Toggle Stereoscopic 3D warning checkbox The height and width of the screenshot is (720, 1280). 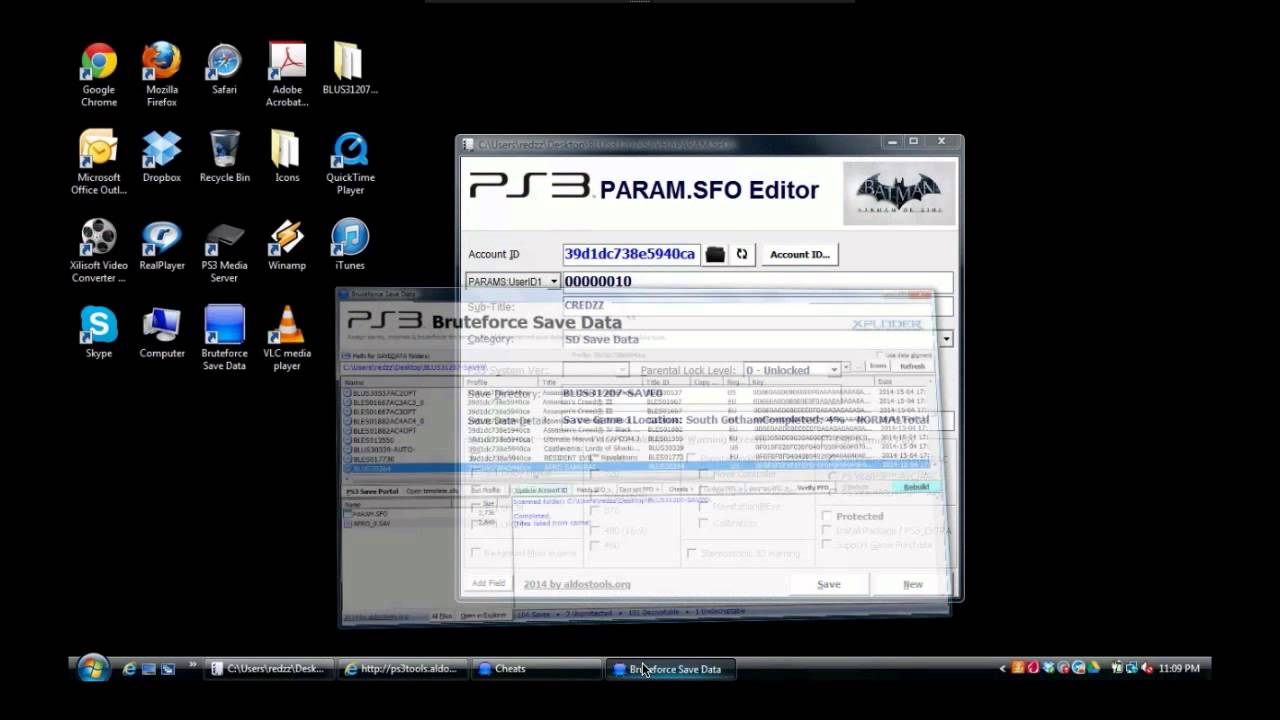tap(692, 553)
